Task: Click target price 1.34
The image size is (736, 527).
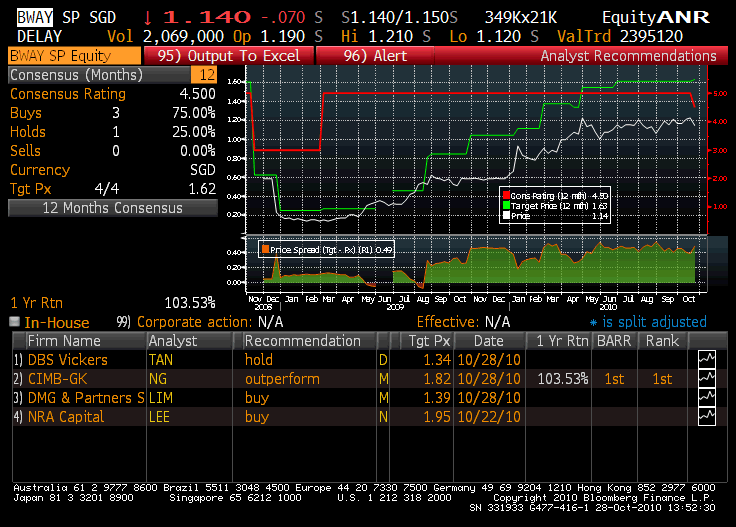Action: click(x=437, y=360)
